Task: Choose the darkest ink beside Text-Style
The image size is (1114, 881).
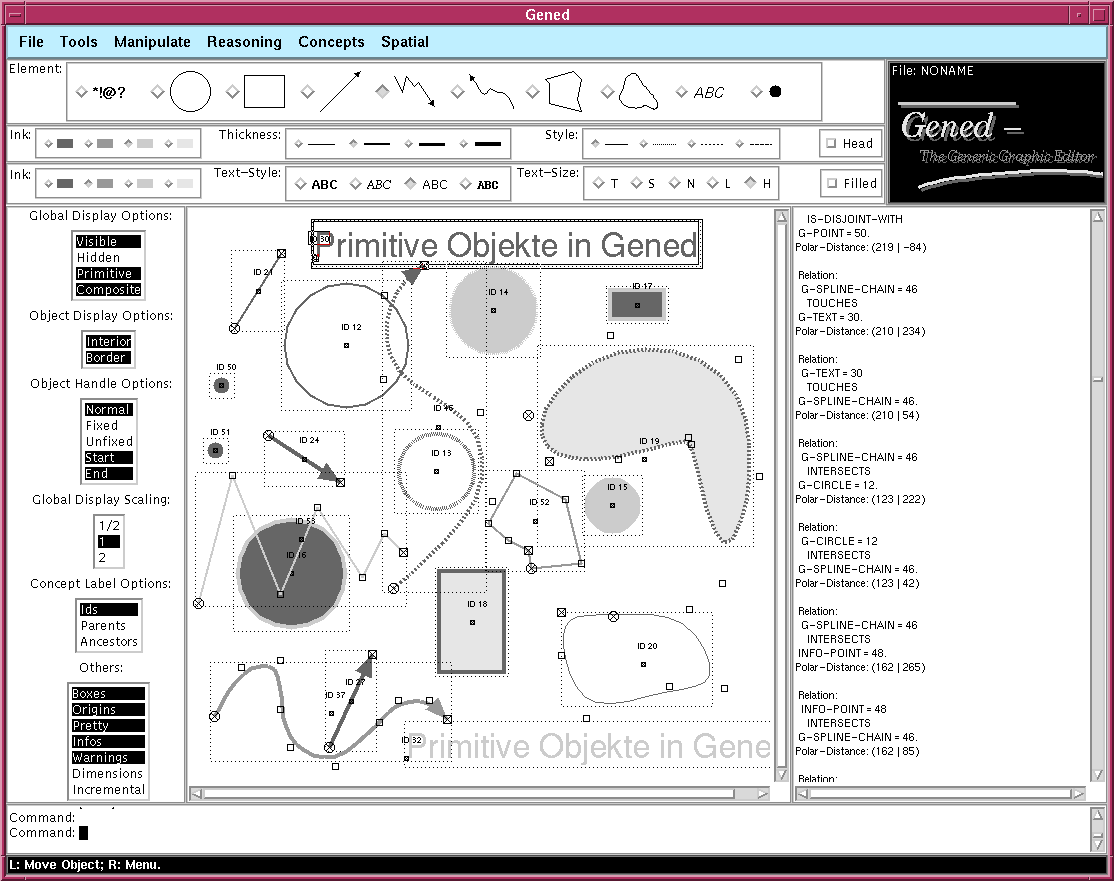Action: [59, 183]
